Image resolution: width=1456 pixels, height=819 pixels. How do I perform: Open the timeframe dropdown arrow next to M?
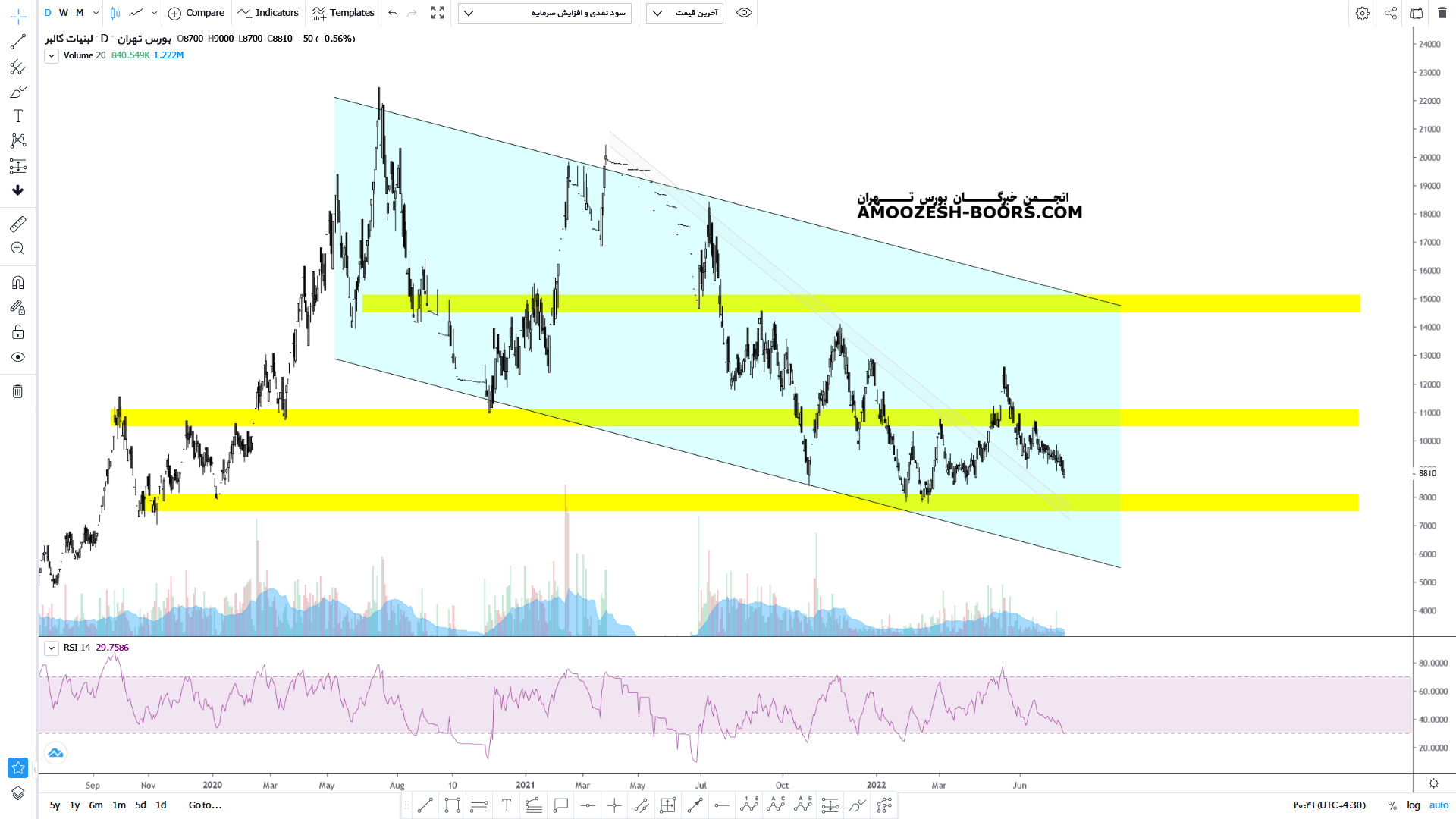[x=96, y=13]
